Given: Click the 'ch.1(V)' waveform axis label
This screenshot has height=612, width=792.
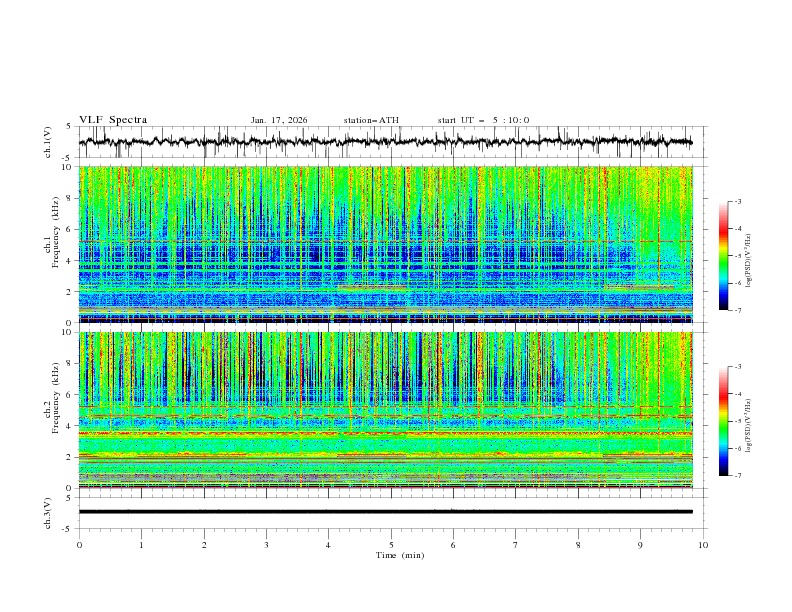Looking at the screenshot, I should click(48, 142).
